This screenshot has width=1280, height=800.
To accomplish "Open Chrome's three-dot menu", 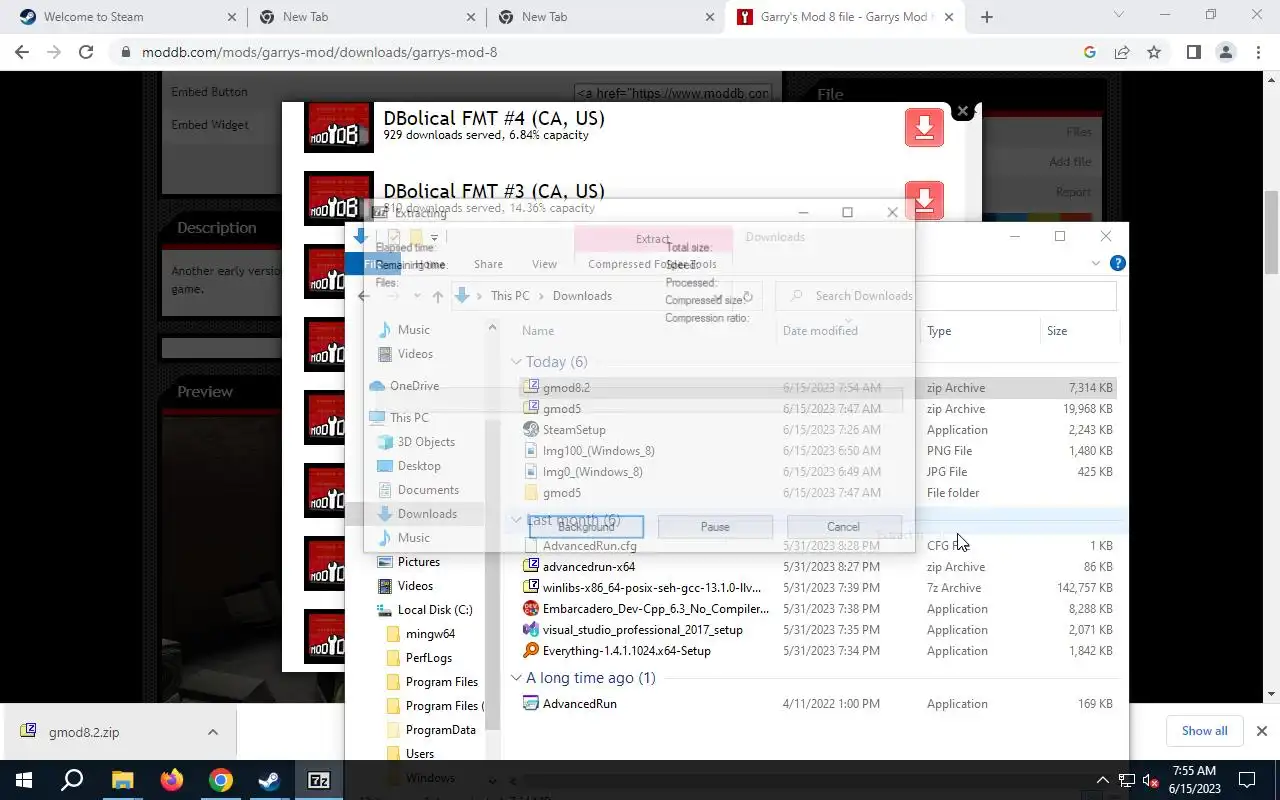I will [1257, 52].
